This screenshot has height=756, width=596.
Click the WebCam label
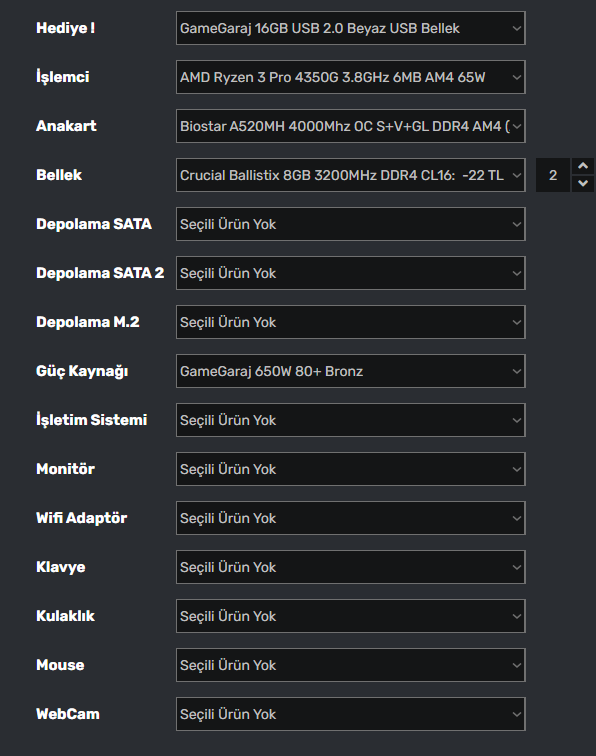[68, 714]
